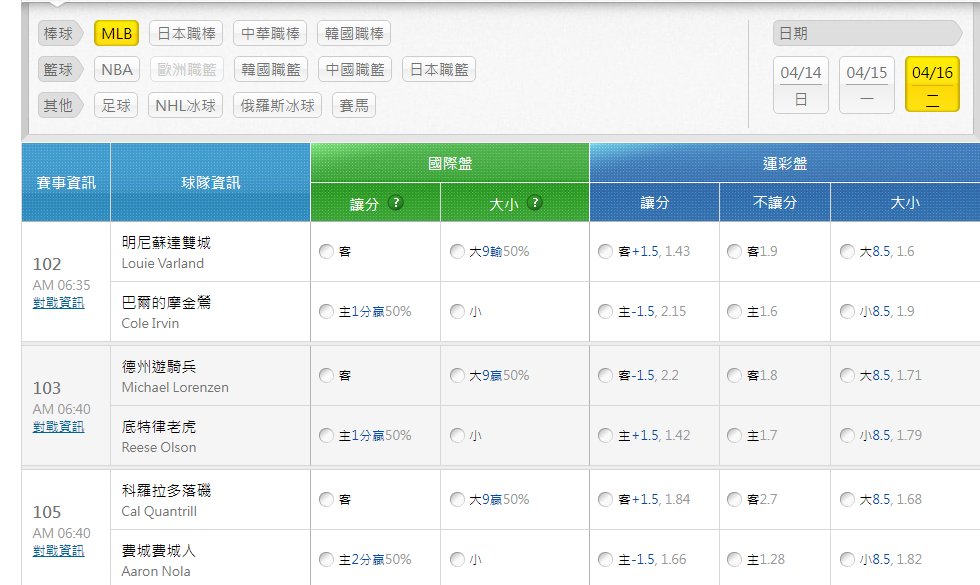Screen dimensions: 980x585
Task: Switch to the 俄羅斯冰球 tab
Action: [x=278, y=106]
